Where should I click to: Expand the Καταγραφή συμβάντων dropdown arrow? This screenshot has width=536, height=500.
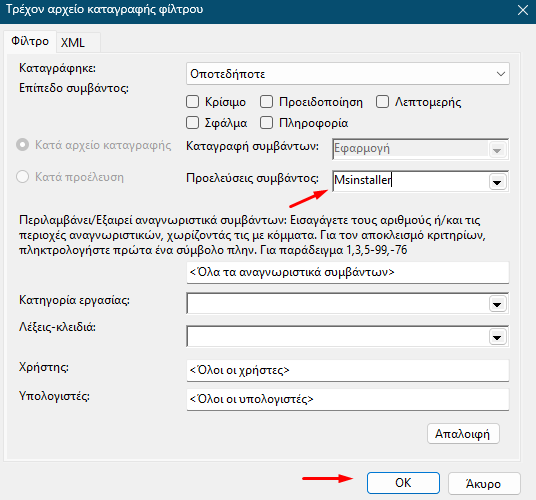[497, 150]
